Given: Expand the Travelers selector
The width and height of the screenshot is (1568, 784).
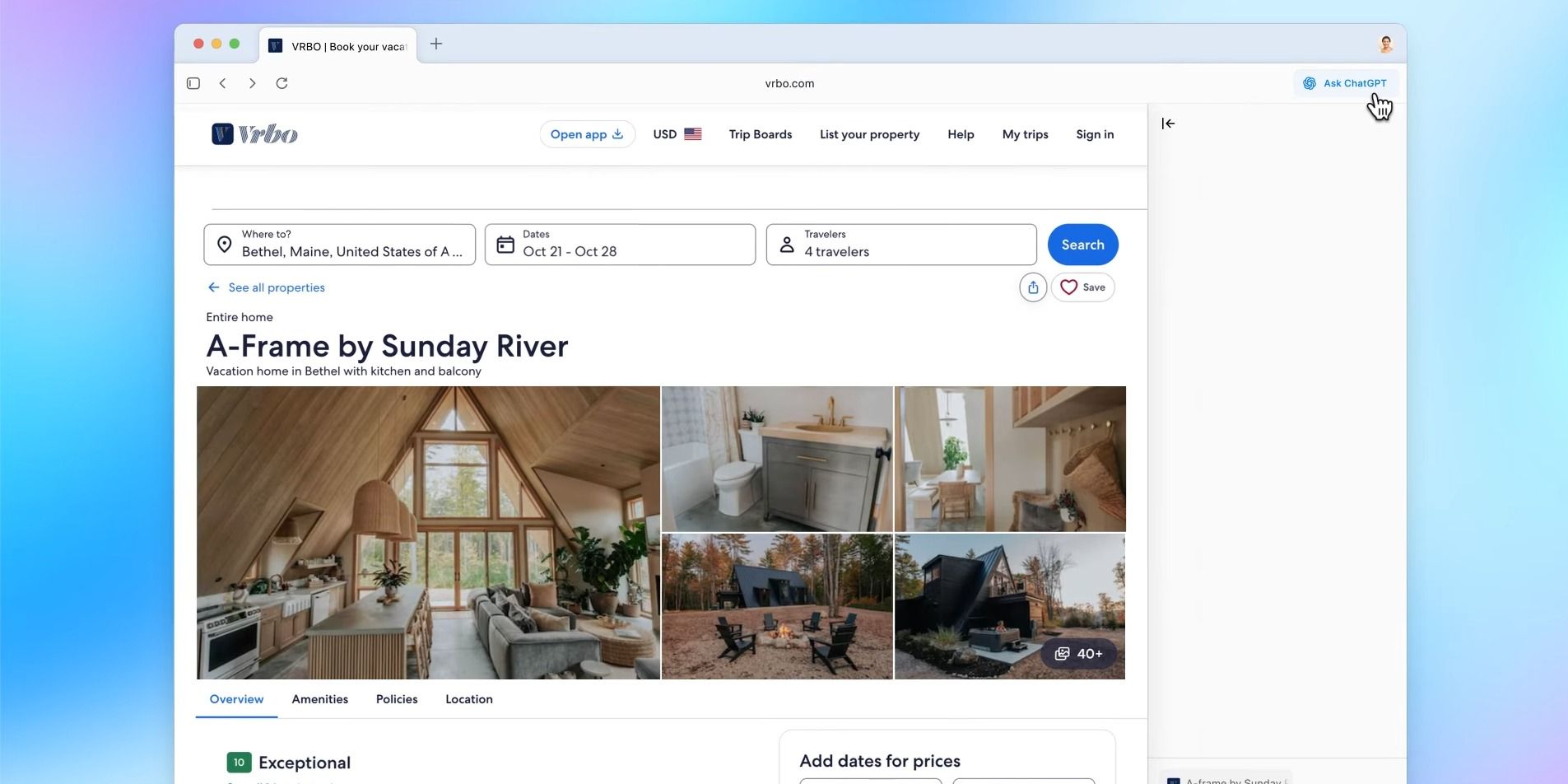Looking at the screenshot, I should [x=900, y=245].
